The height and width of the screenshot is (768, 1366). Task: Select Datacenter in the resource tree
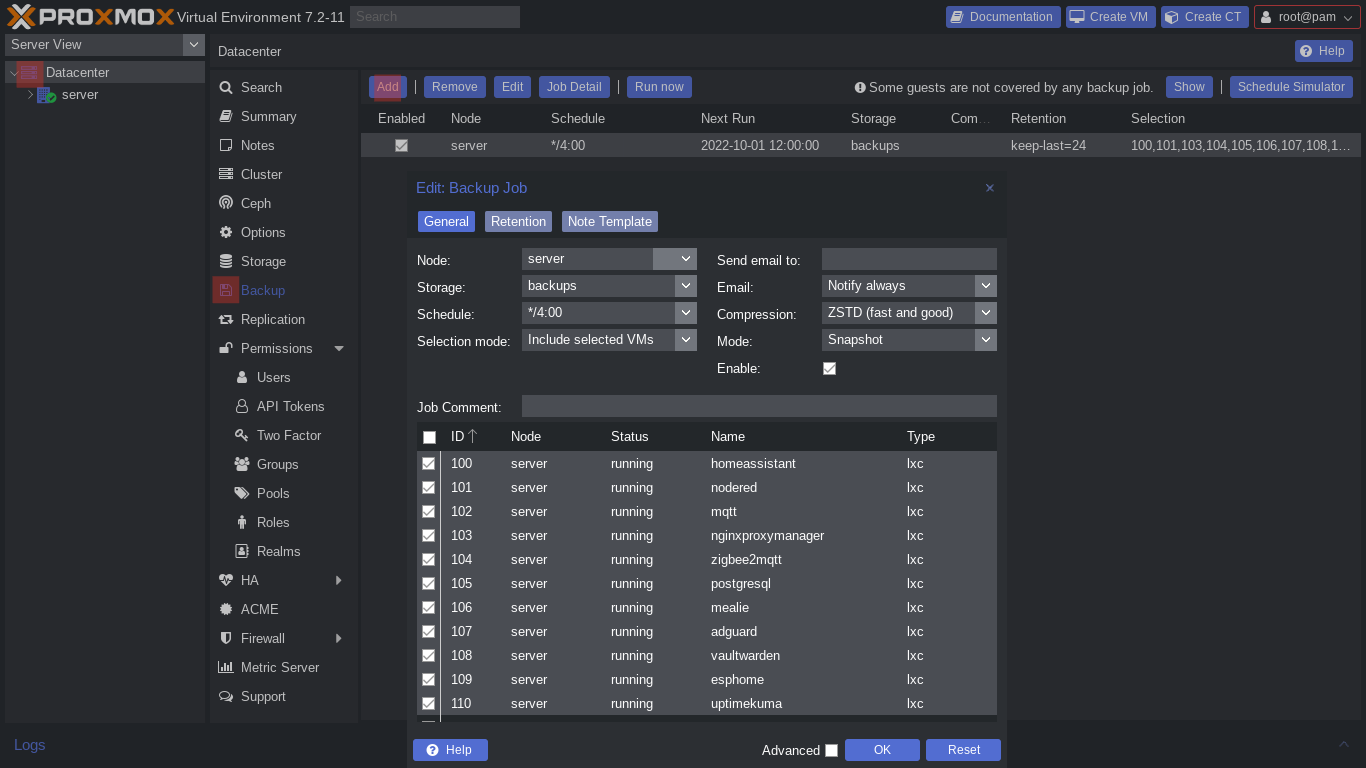pos(77,72)
